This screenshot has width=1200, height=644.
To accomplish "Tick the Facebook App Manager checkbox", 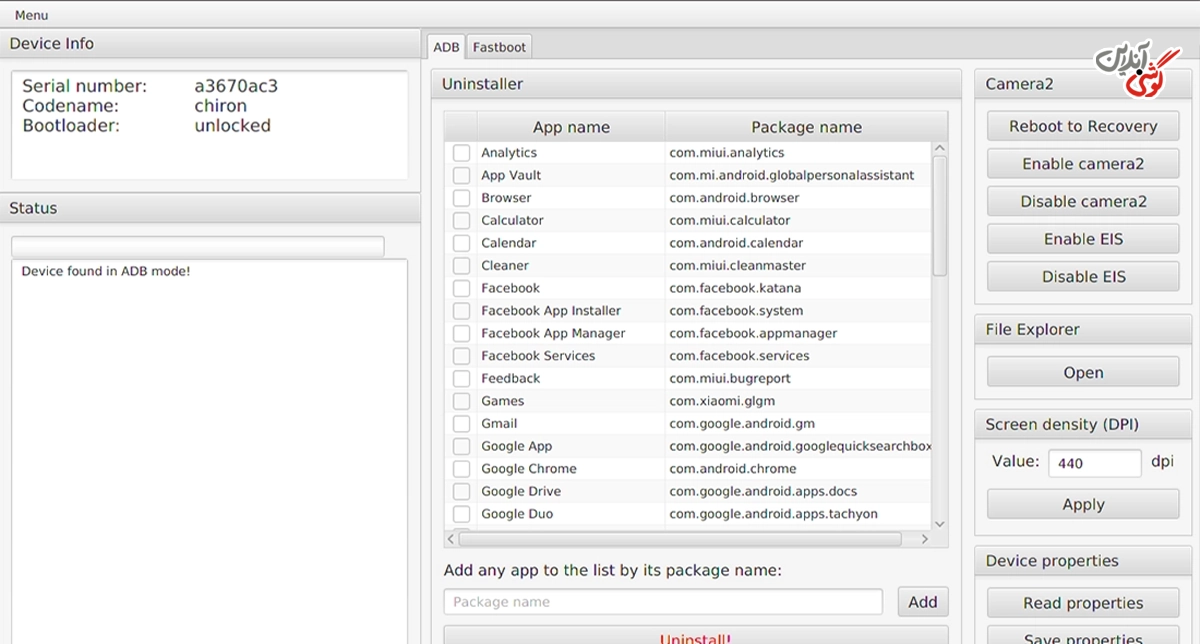I will 461,333.
